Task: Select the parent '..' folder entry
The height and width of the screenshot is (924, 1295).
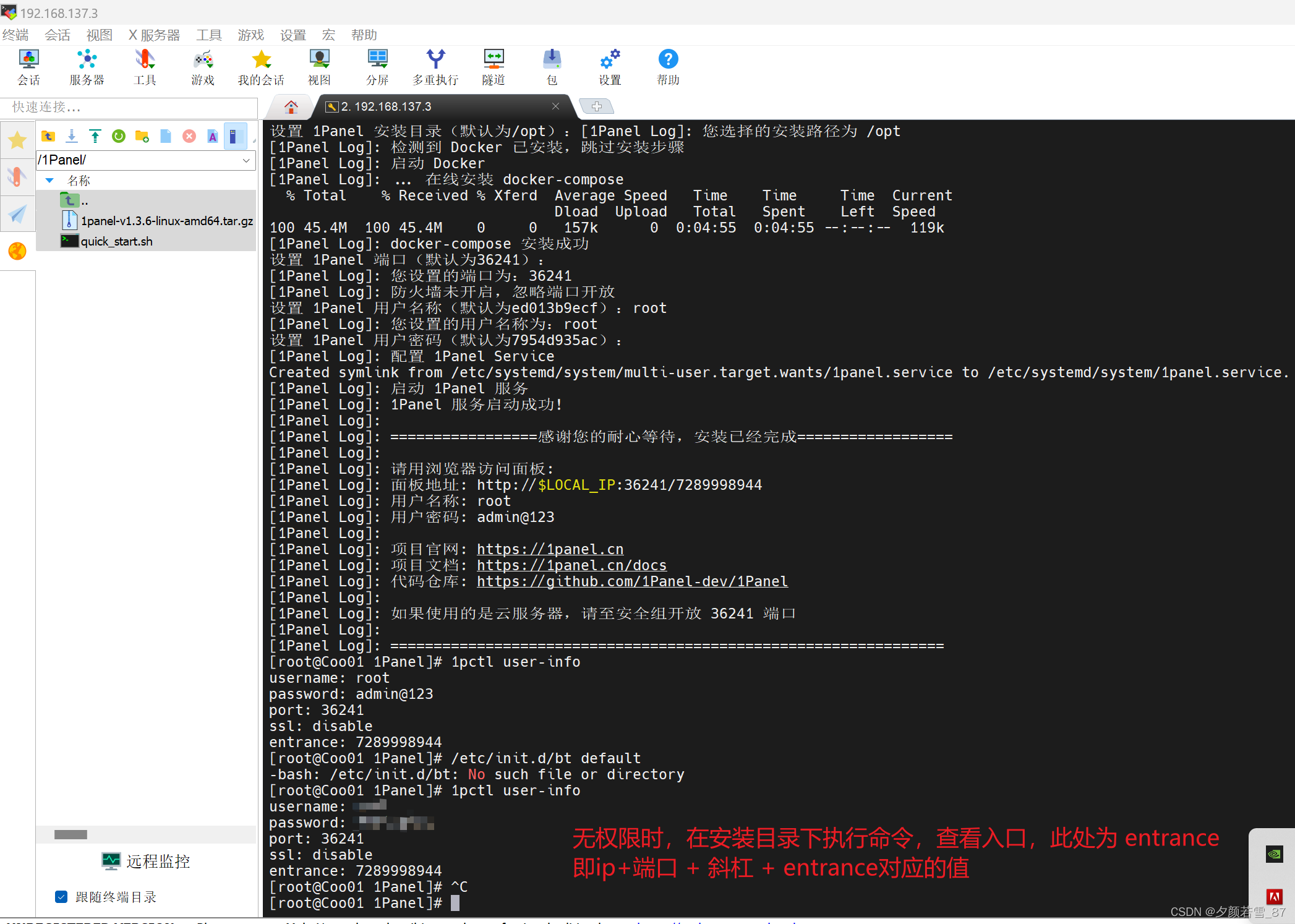Action: pos(146,200)
